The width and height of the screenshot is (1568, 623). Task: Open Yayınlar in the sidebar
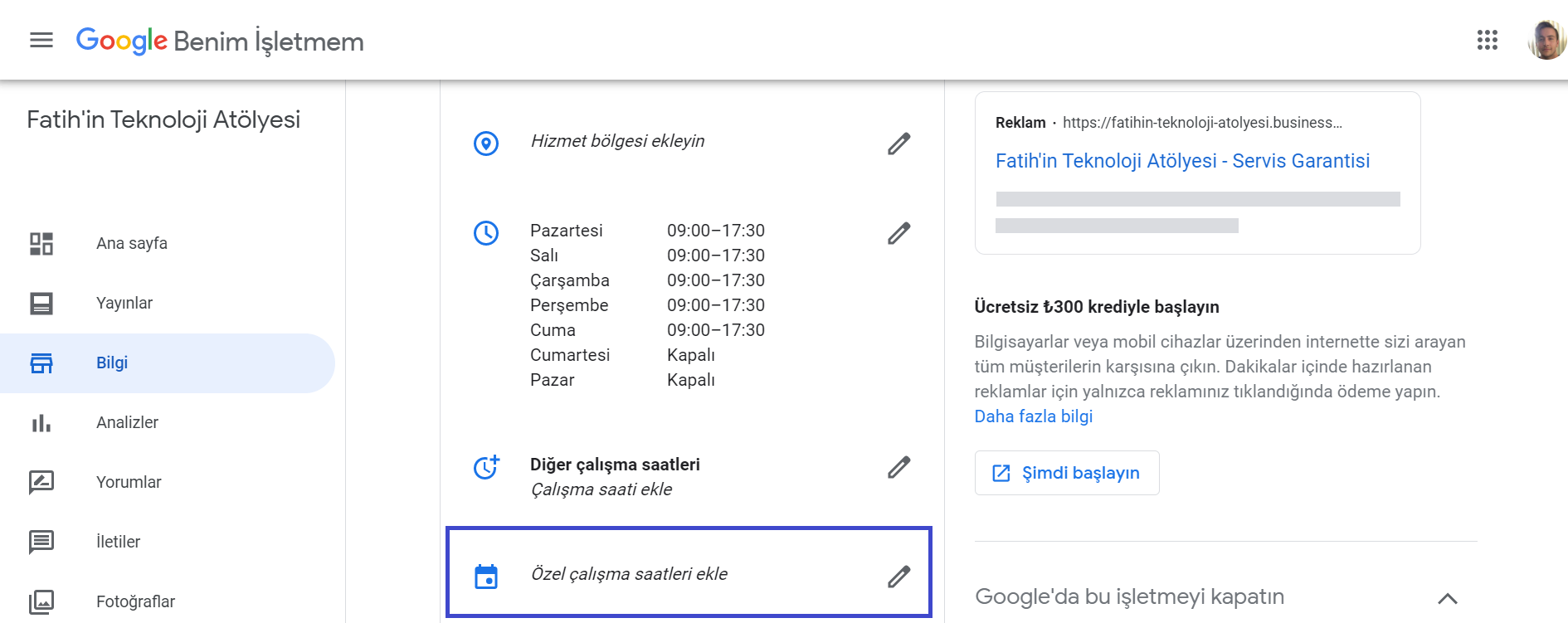point(124,303)
